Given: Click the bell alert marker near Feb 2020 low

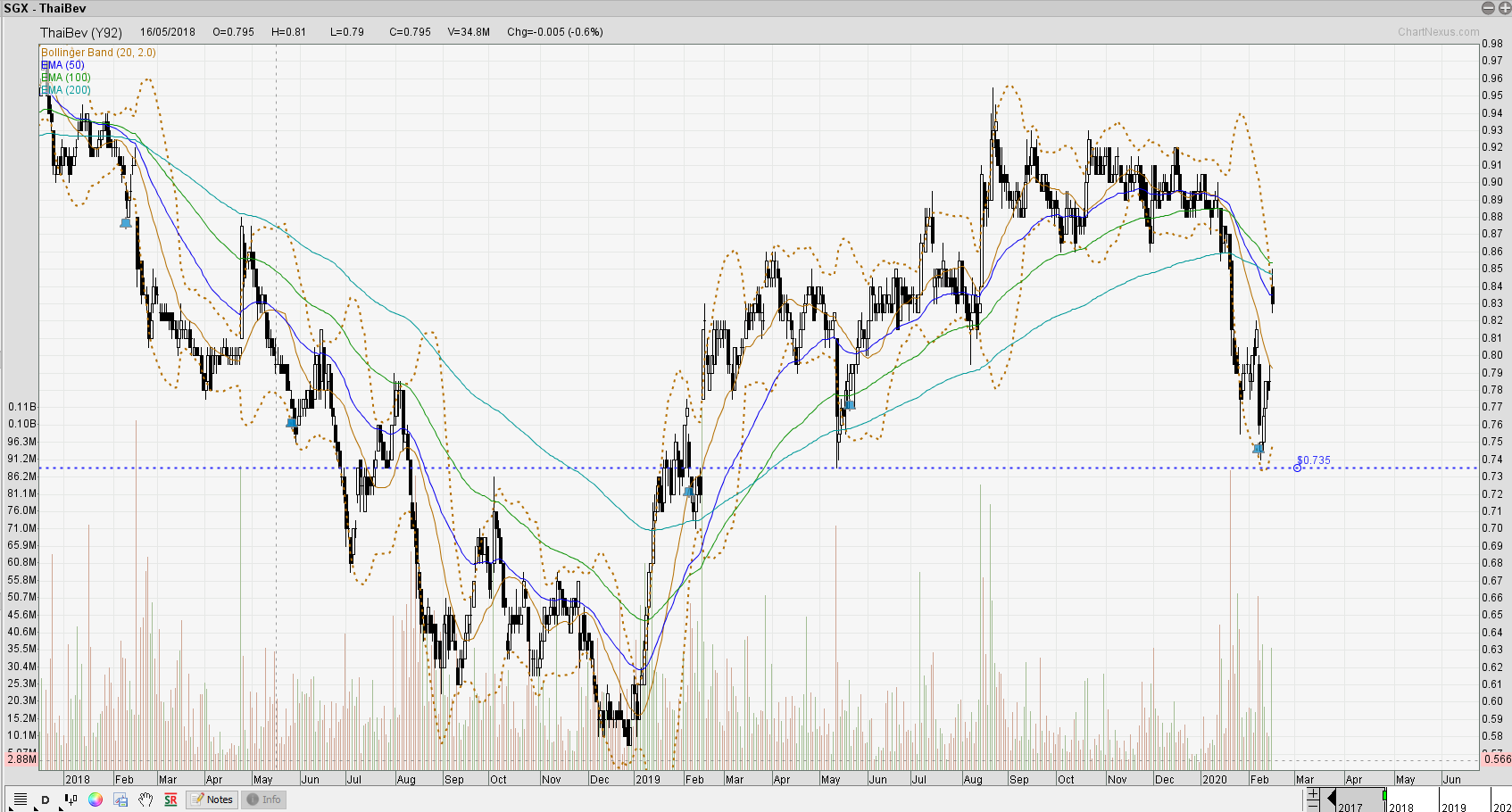Looking at the screenshot, I should (1258, 448).
